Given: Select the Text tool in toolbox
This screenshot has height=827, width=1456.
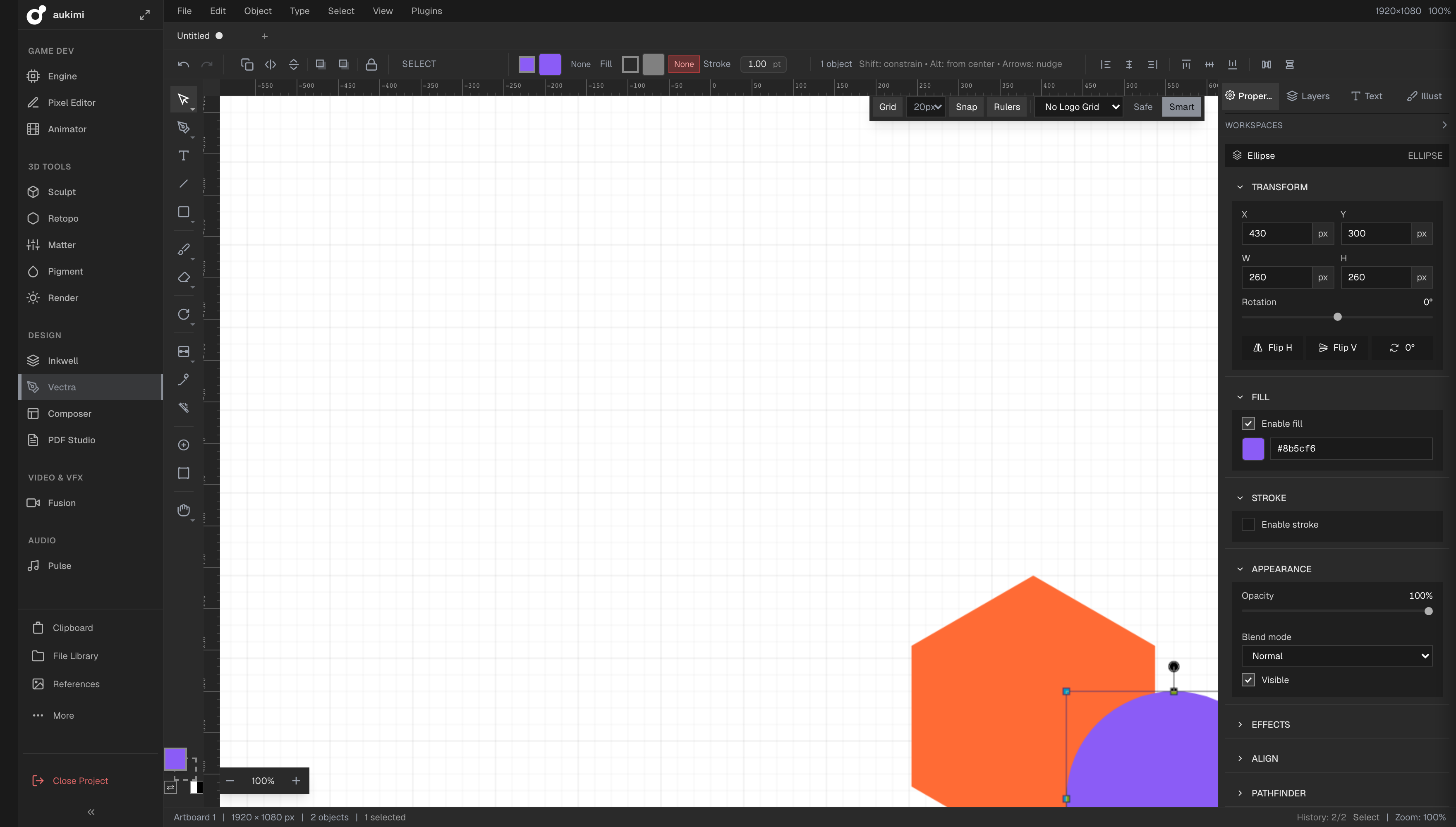Looking at the screenshot, I should (183, 155).
